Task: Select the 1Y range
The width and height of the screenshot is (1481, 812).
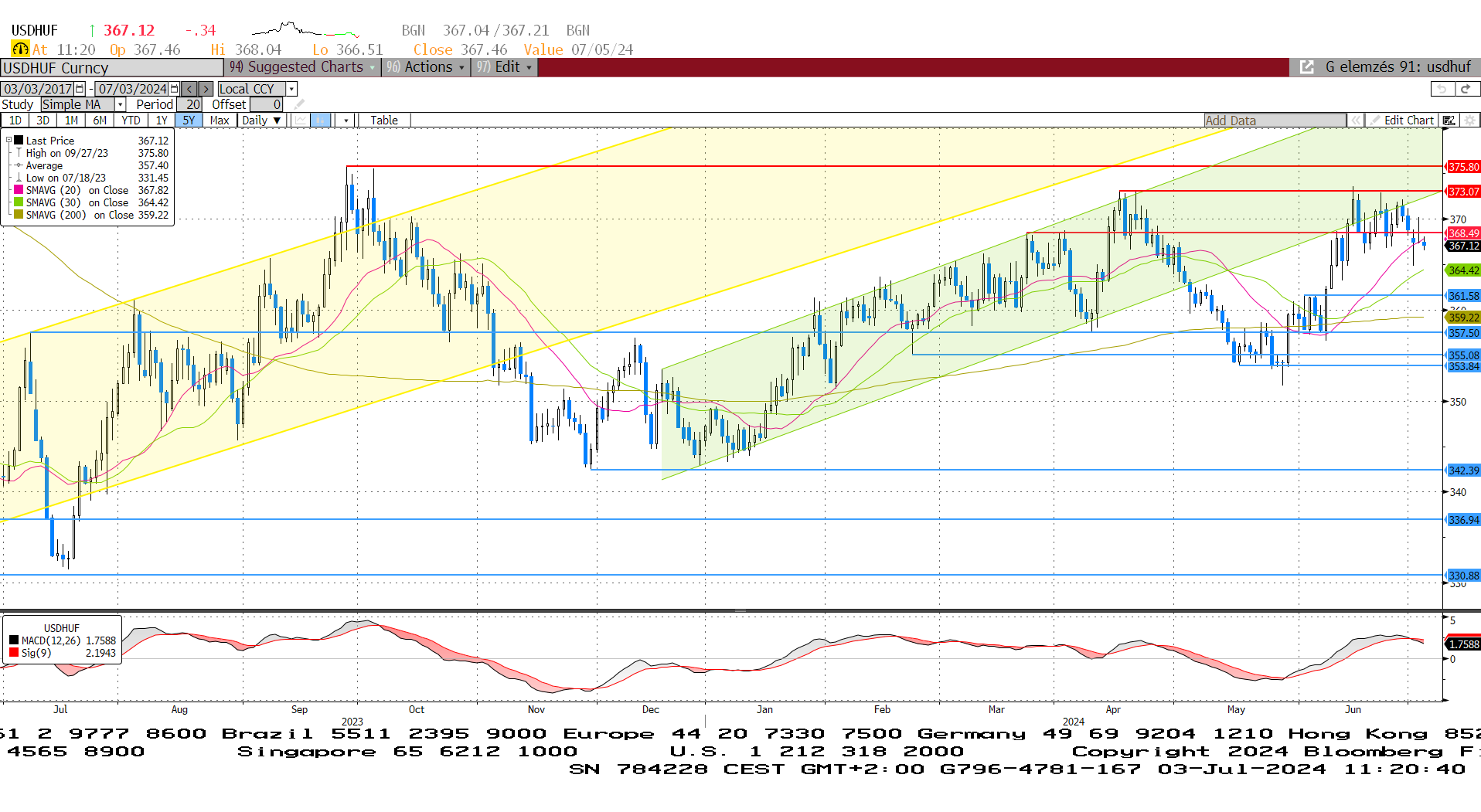Action: click(x=162, y=120)
